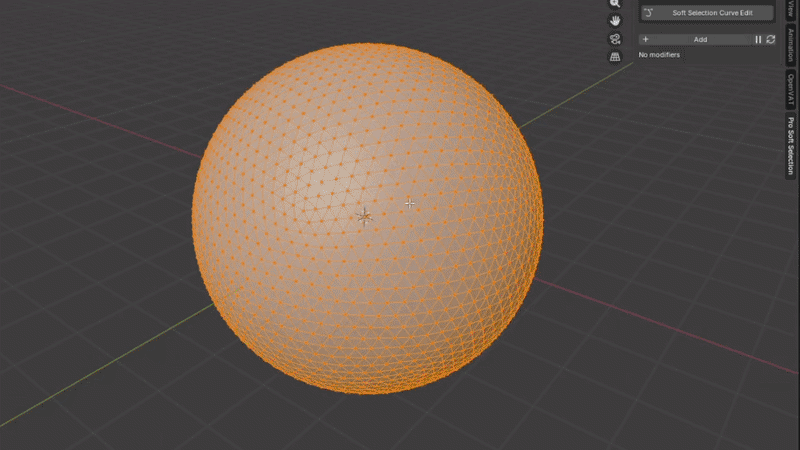Open the Animation sidebar tab

pos(790,45)
